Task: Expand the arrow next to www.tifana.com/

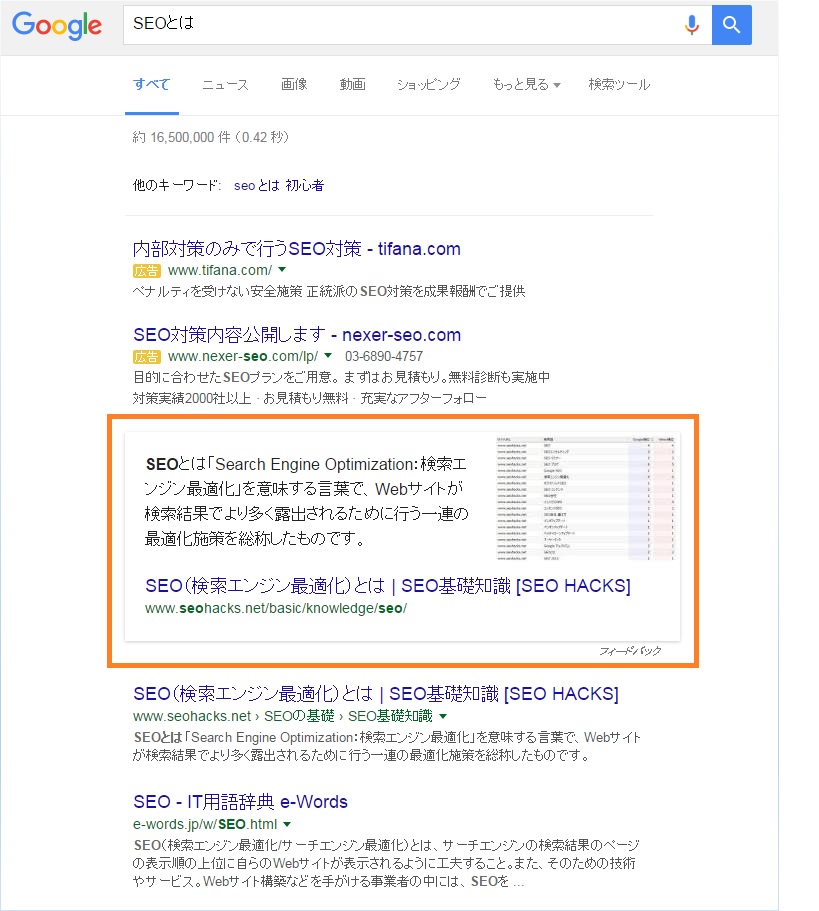Action: [x=282, y=270]
